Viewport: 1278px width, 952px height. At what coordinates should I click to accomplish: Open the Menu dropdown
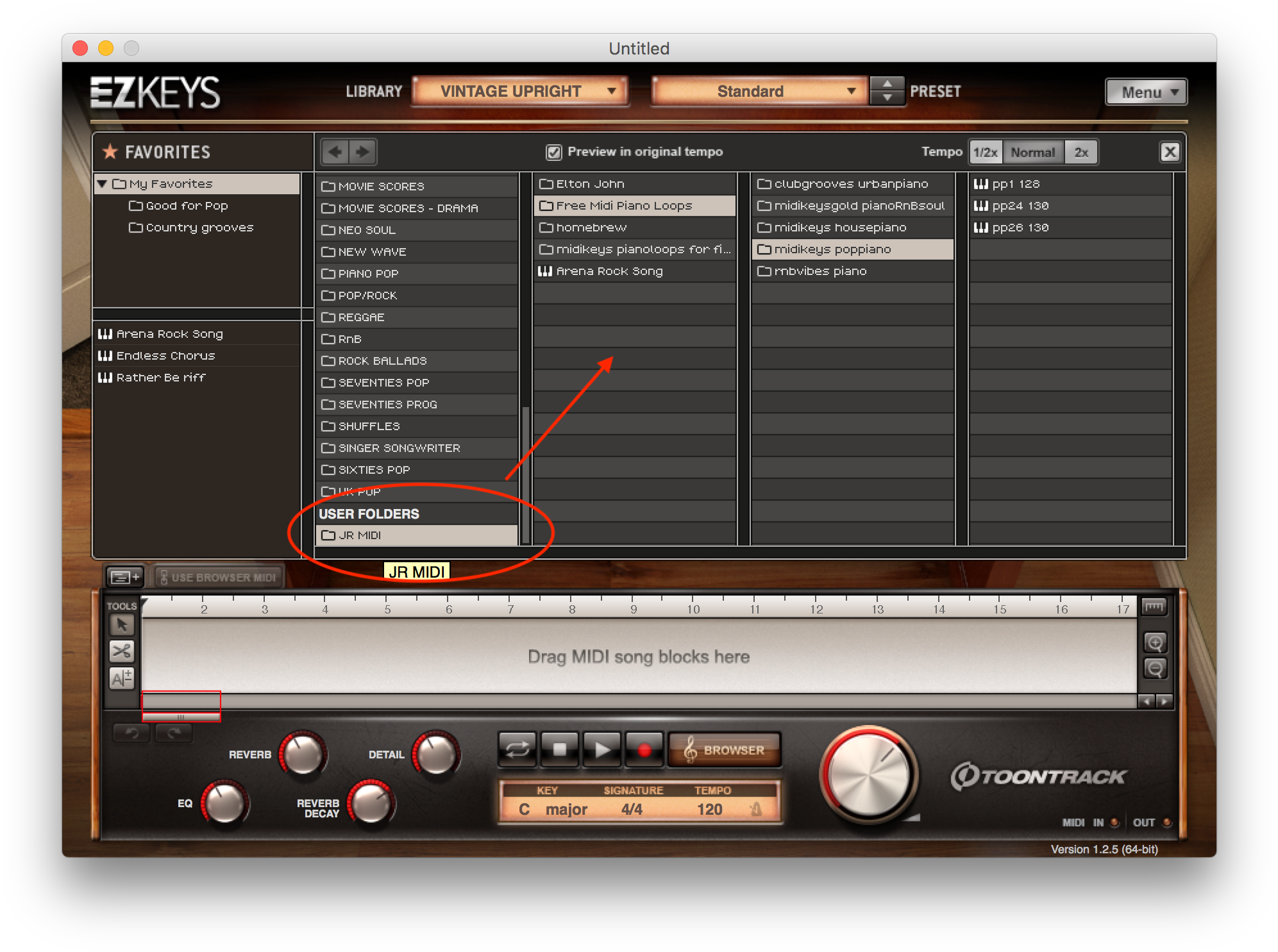1147,92
